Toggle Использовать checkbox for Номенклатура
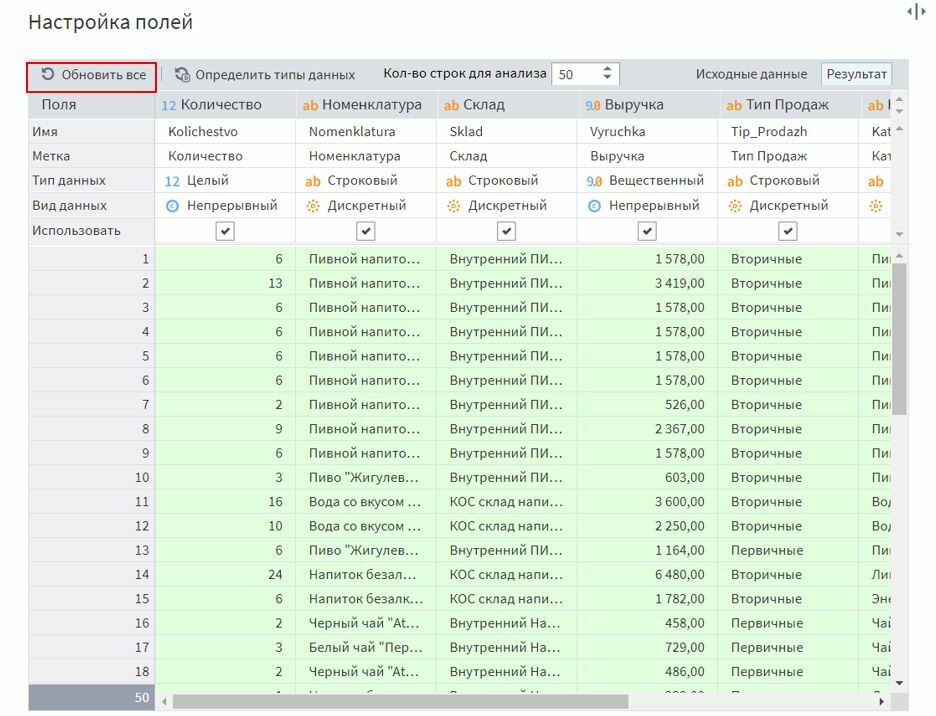The height and width of the screenshot is (716, 936). [366, 231]
